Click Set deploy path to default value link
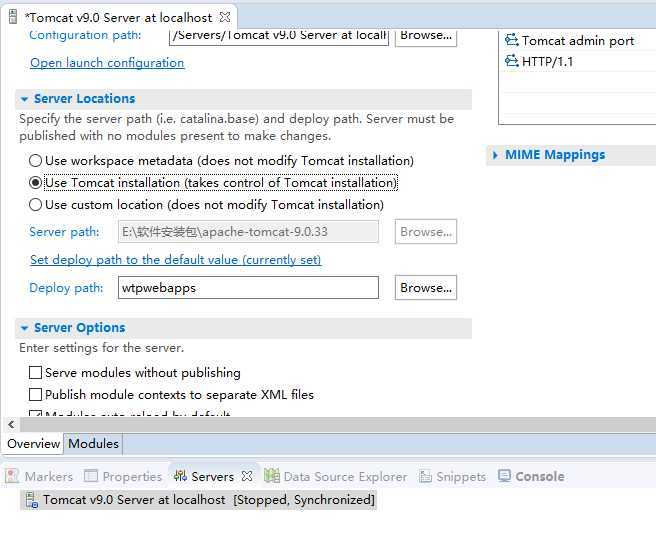Viewport: 656px width, 540px height. (176, 260)
